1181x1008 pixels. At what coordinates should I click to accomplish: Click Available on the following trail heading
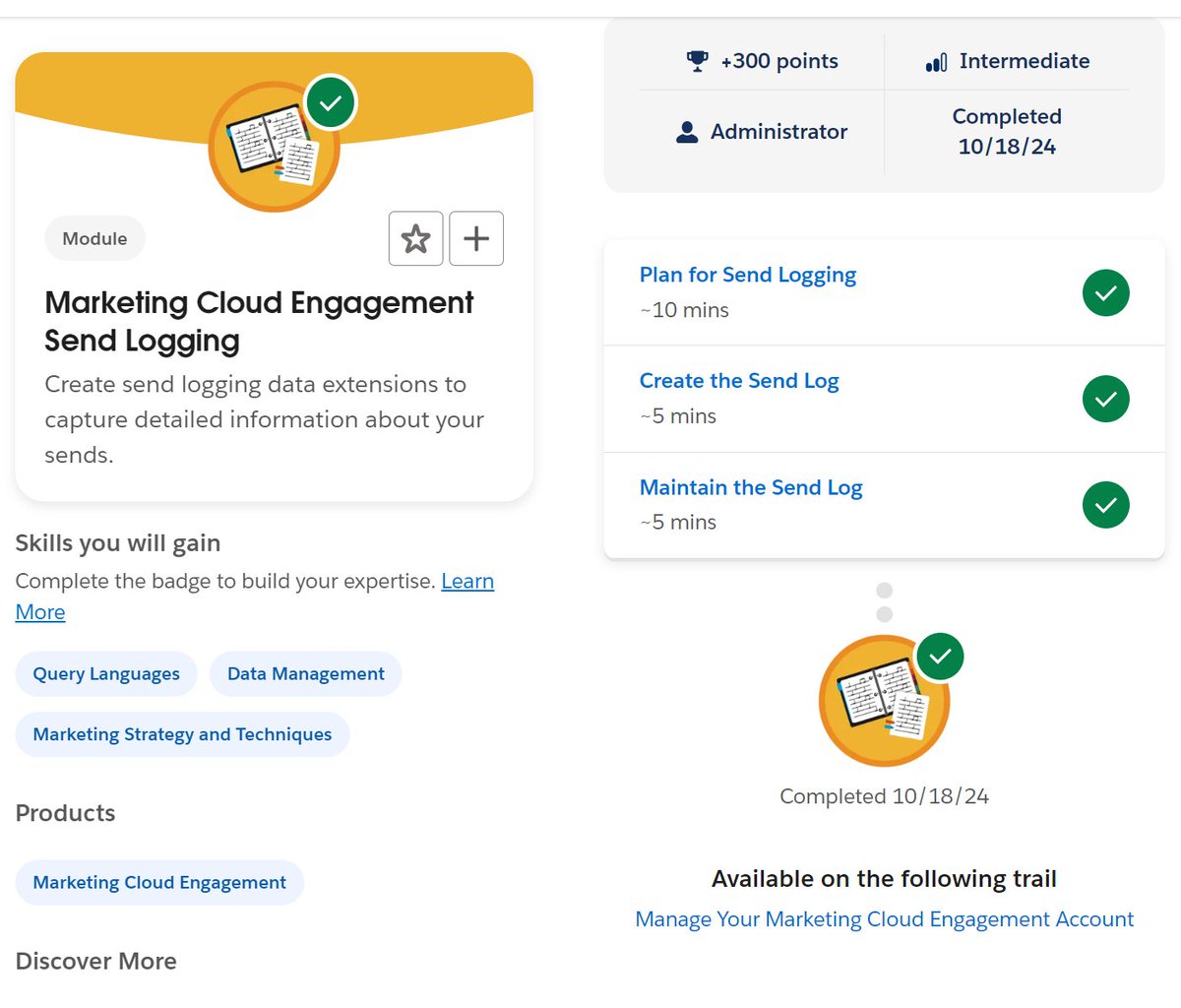[884, 879]
